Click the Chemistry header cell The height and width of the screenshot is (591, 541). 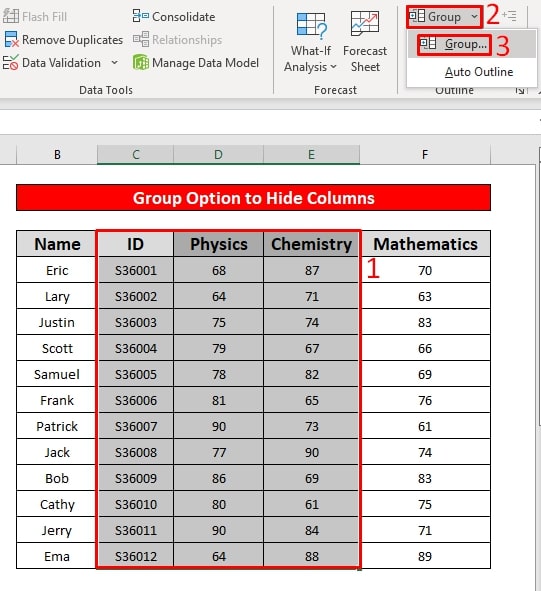tap(311, 244)
